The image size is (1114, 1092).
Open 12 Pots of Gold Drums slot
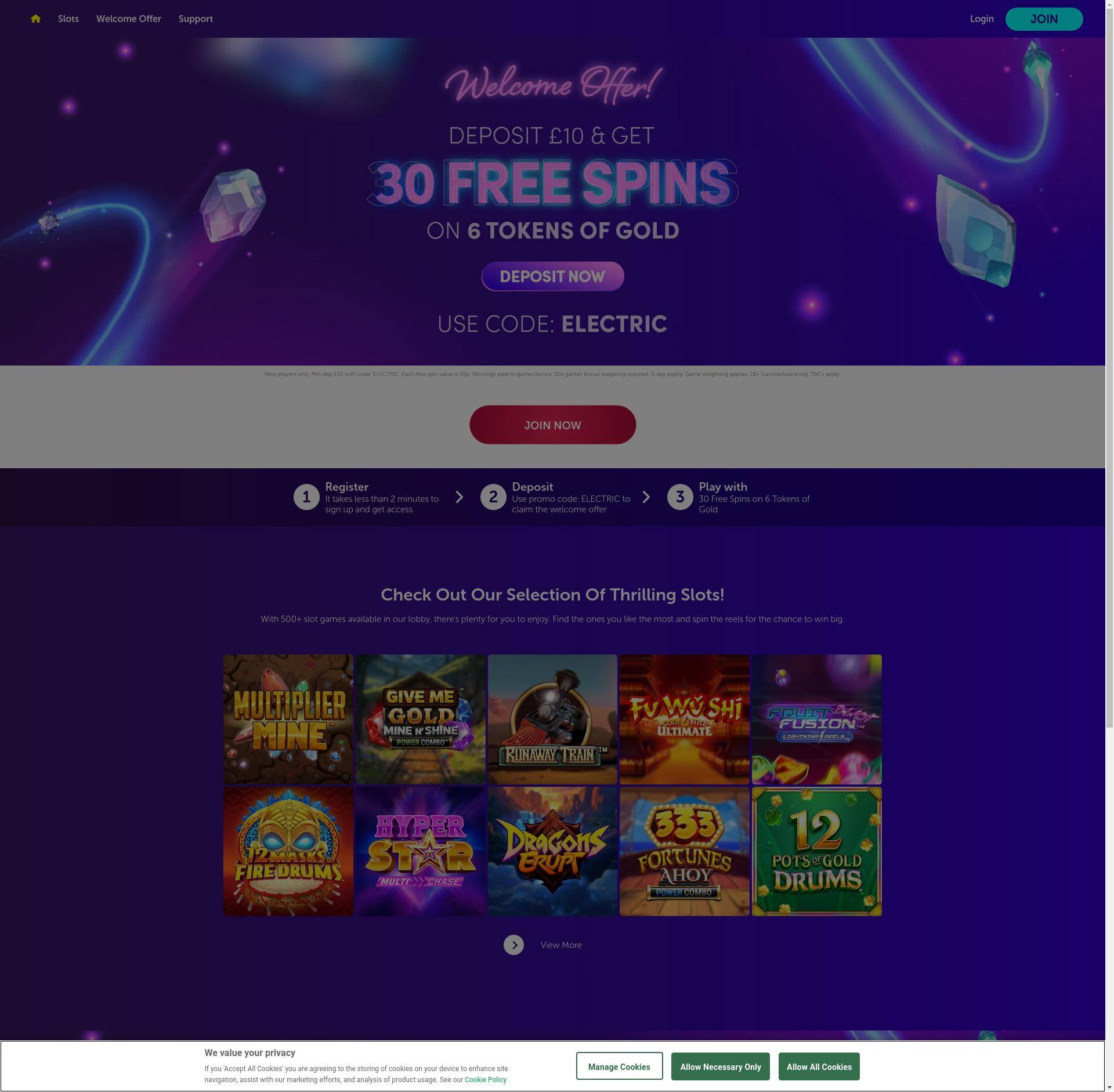coord(817,851)
